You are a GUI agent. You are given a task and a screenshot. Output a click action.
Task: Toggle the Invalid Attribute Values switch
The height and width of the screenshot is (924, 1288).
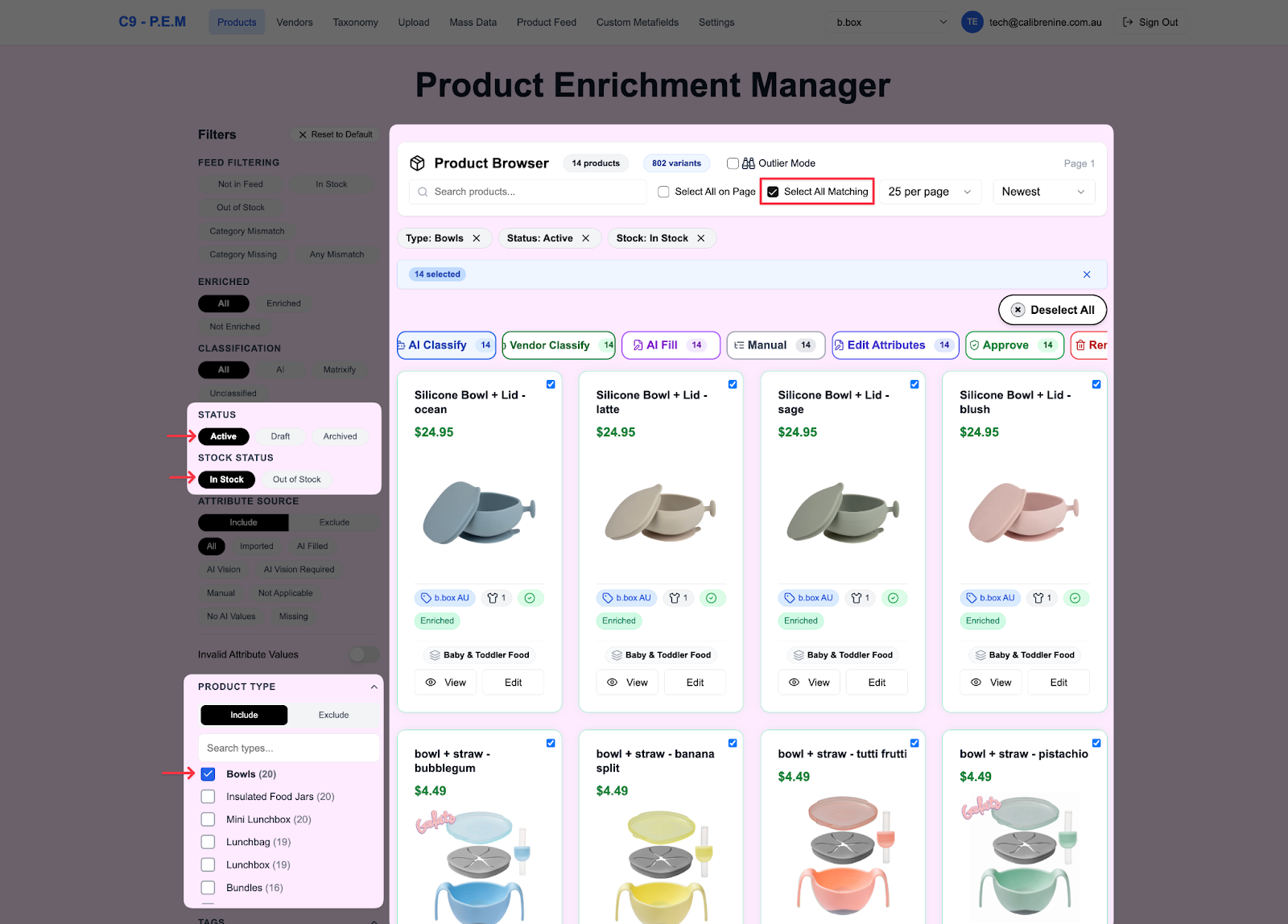coord(364,654)
